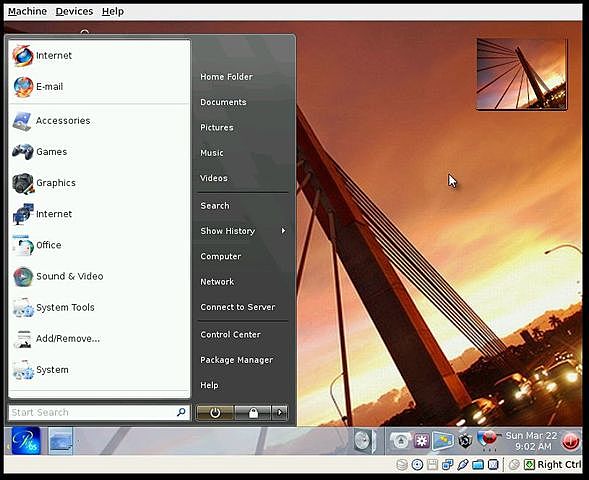Open the VirtualBox Devices menu

click(74, 11)
